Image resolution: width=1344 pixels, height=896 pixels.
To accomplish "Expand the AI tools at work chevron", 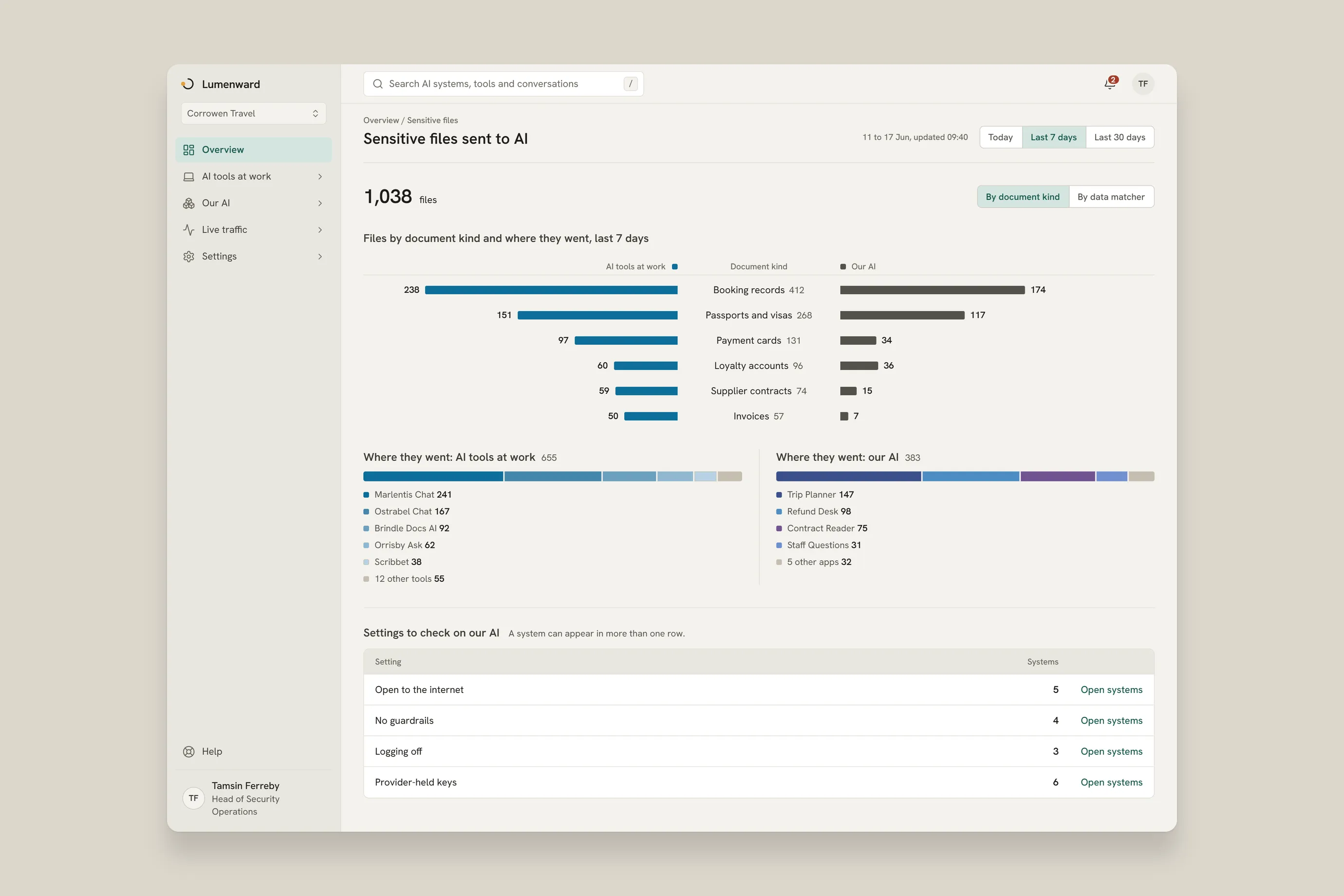I will point(320,177).
